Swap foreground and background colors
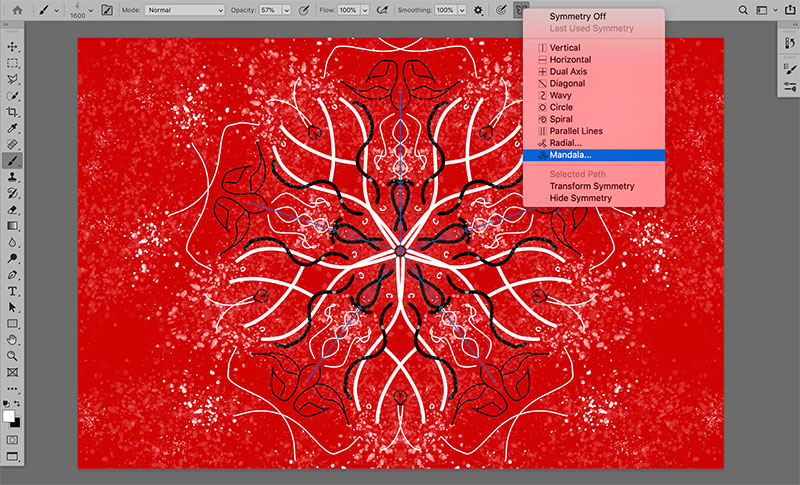The width and height of the screenshot is (800, 485). [x=17, y=403]
